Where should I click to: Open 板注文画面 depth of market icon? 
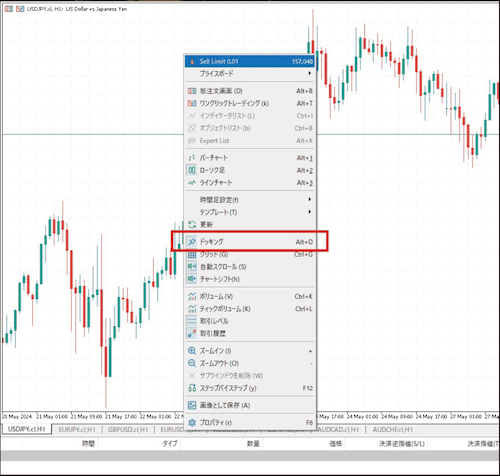(192, 91)
